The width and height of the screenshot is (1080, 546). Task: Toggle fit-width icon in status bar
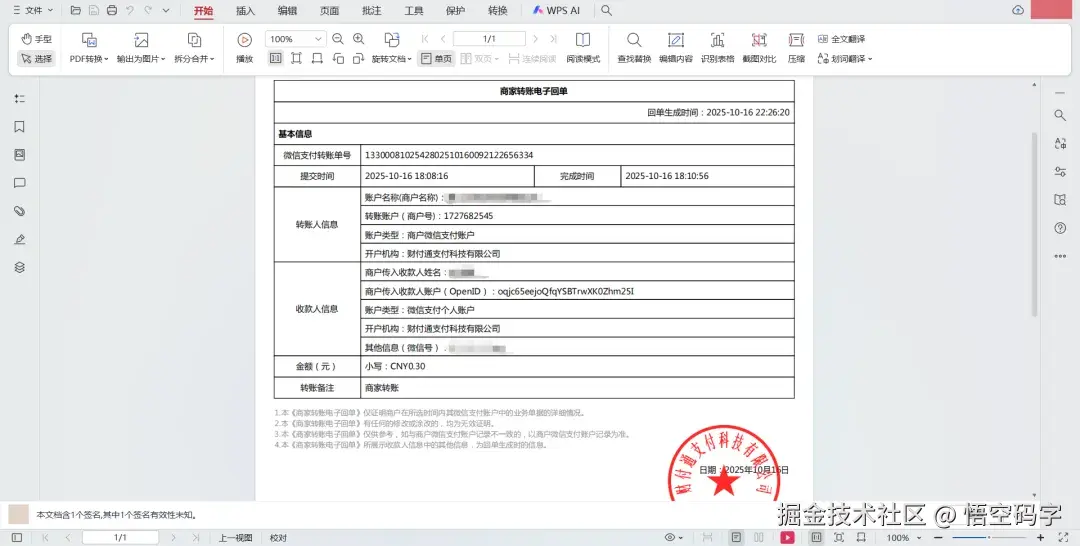pyautogui.click(x=861, y=537)
